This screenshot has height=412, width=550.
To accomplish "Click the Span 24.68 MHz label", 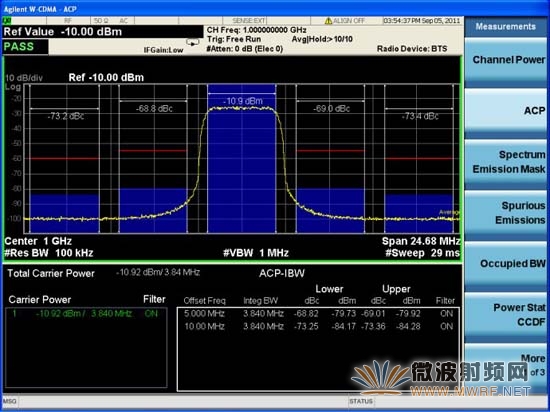I will (421, 241).
